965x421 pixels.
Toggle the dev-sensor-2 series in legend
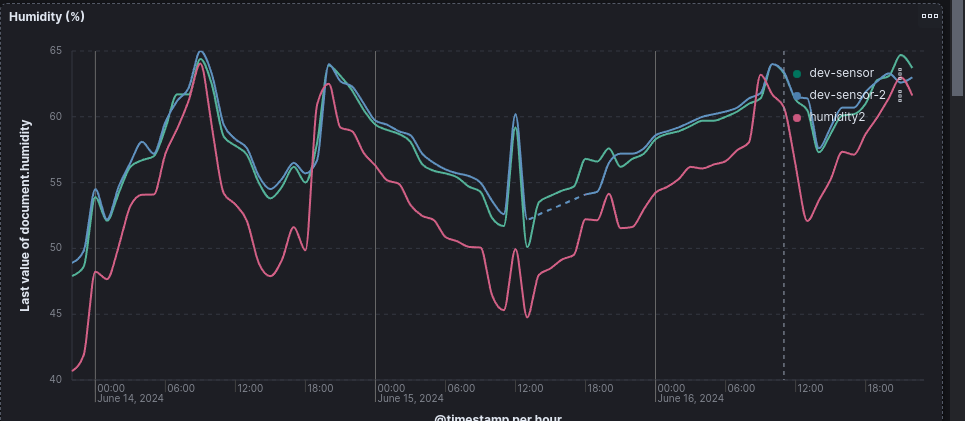pos(847,95)
